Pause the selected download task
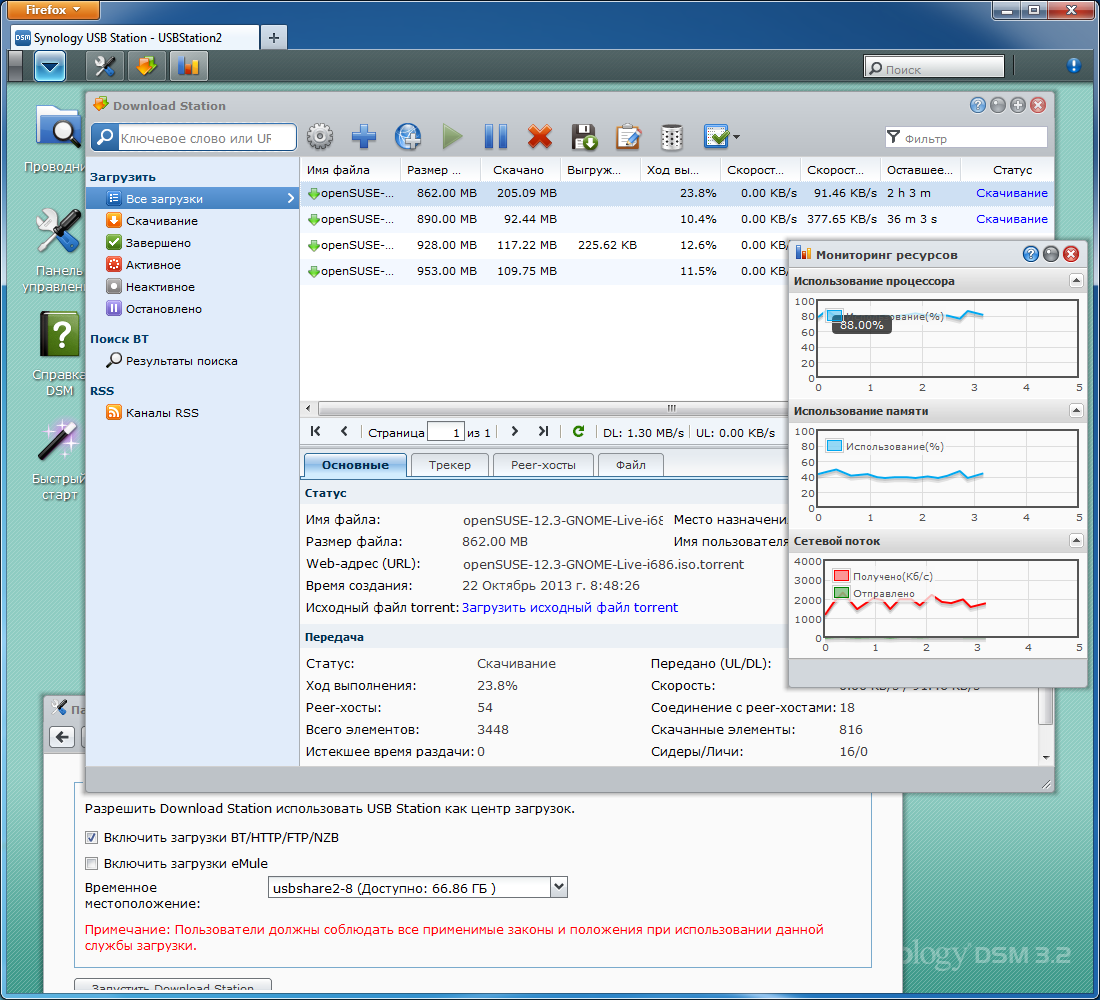Screen dimensions: 1100x1000 click(496, 137)
